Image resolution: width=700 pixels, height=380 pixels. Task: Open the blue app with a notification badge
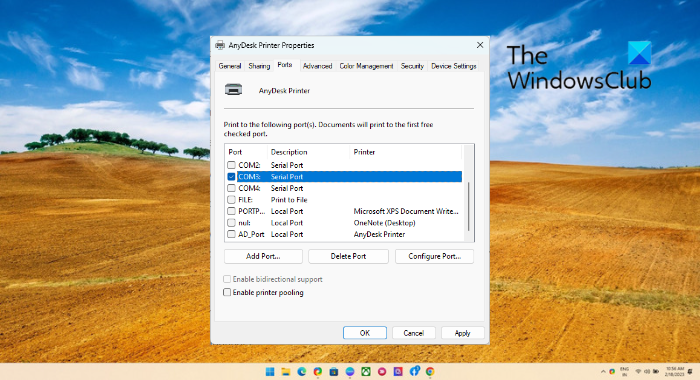tap(414, 371)
